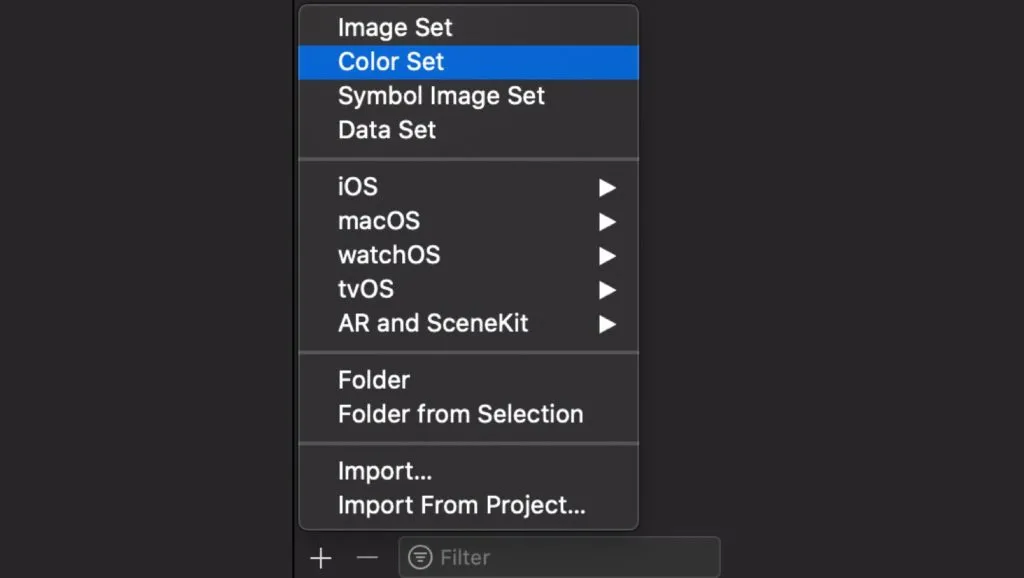Expand the AR and SceneKit submenu
Screen dimensions: 1024x578
pyautogui.click(x=610, y=323)
